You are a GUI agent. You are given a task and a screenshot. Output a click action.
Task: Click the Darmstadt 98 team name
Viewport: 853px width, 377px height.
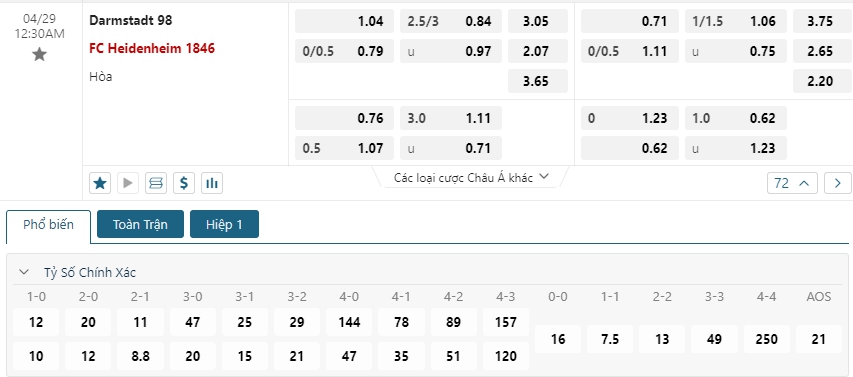(x=131, y=20)
